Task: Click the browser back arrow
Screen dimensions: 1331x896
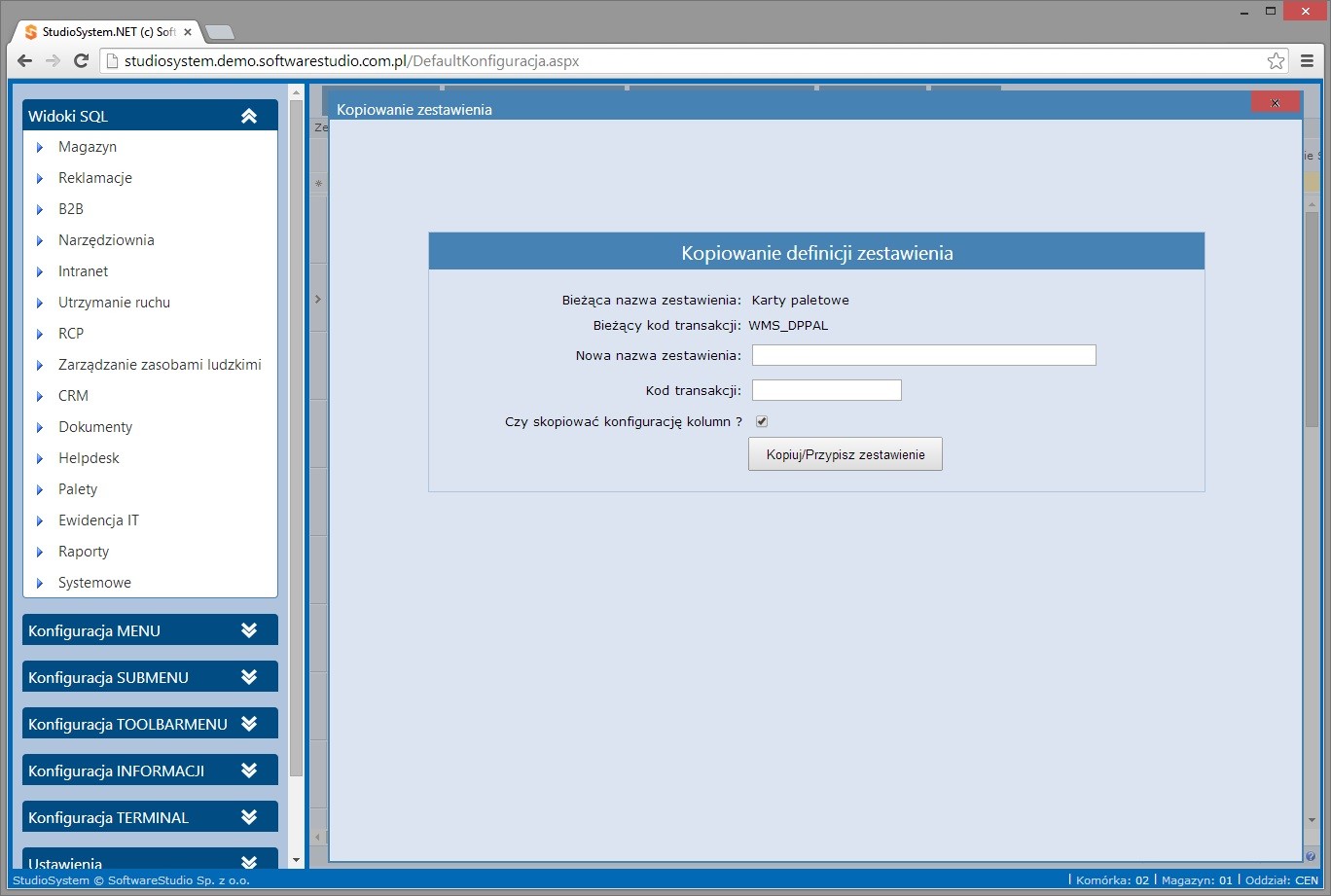Action: click(25, 60)
